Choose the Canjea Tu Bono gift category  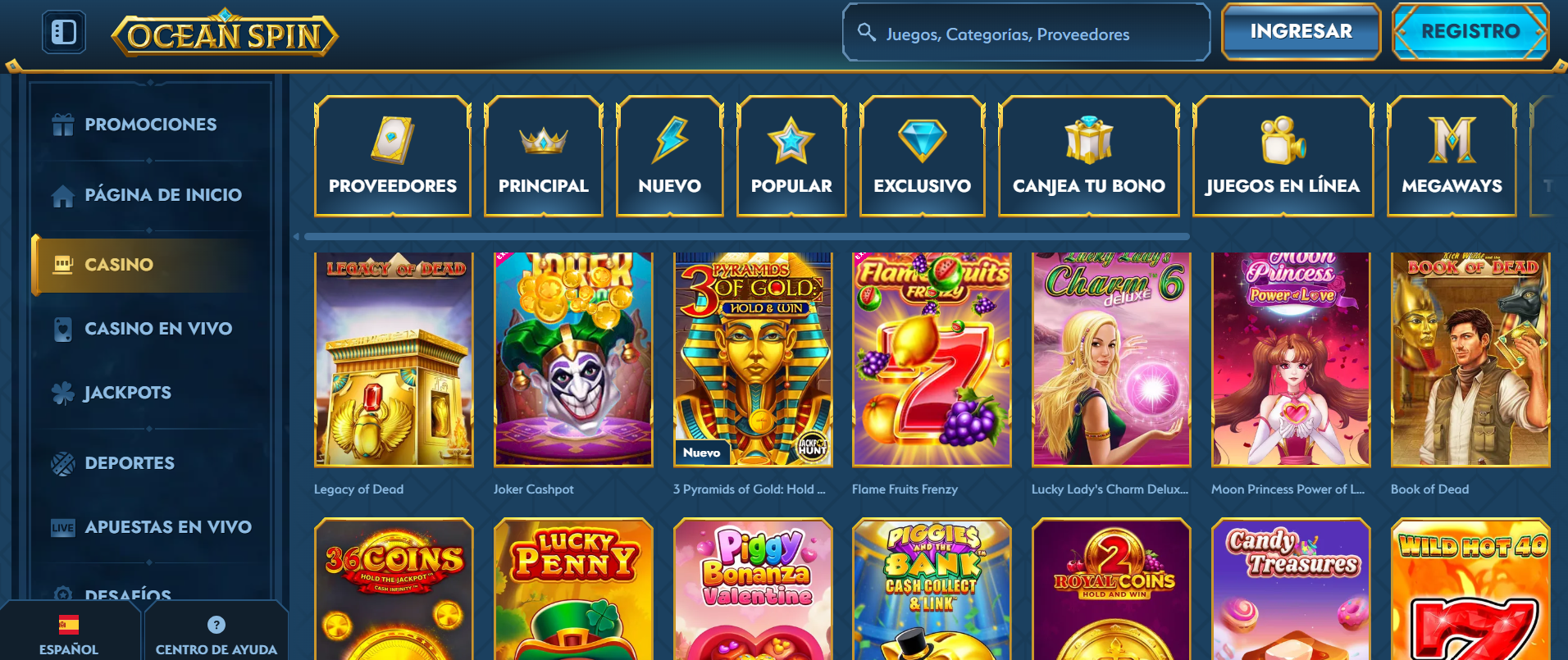coord(1089,156)
